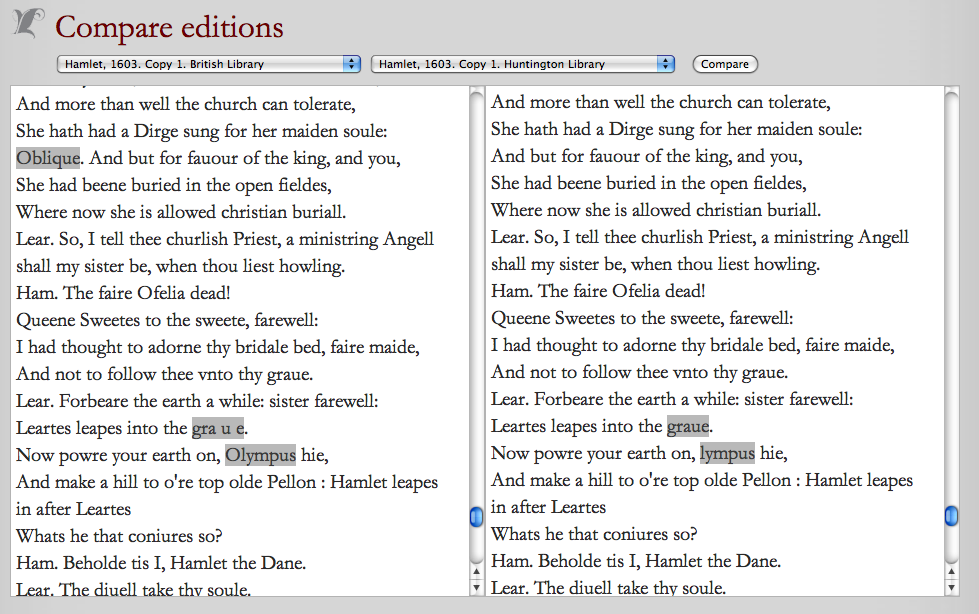Click the left pane scroll up arrow
Image resolution: width=979 pixels, height=614 pixels.
[x=476, y=571]
